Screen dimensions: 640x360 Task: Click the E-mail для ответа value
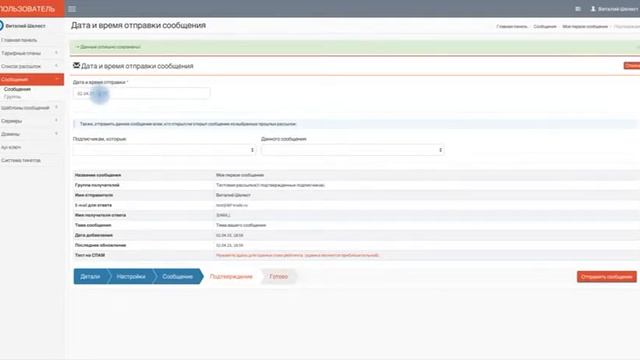click(231, 205)
